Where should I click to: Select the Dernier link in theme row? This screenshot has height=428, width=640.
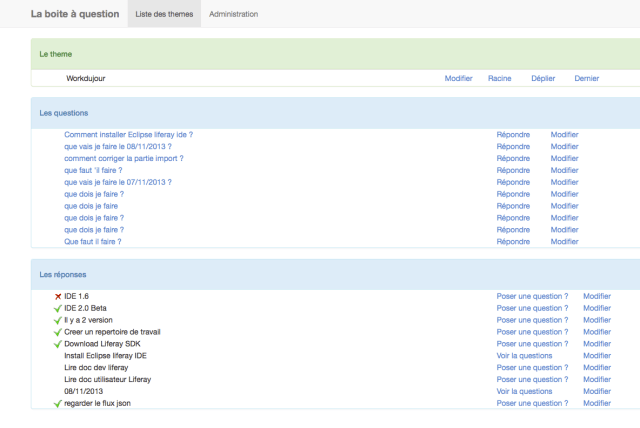[x=587, y=77]
